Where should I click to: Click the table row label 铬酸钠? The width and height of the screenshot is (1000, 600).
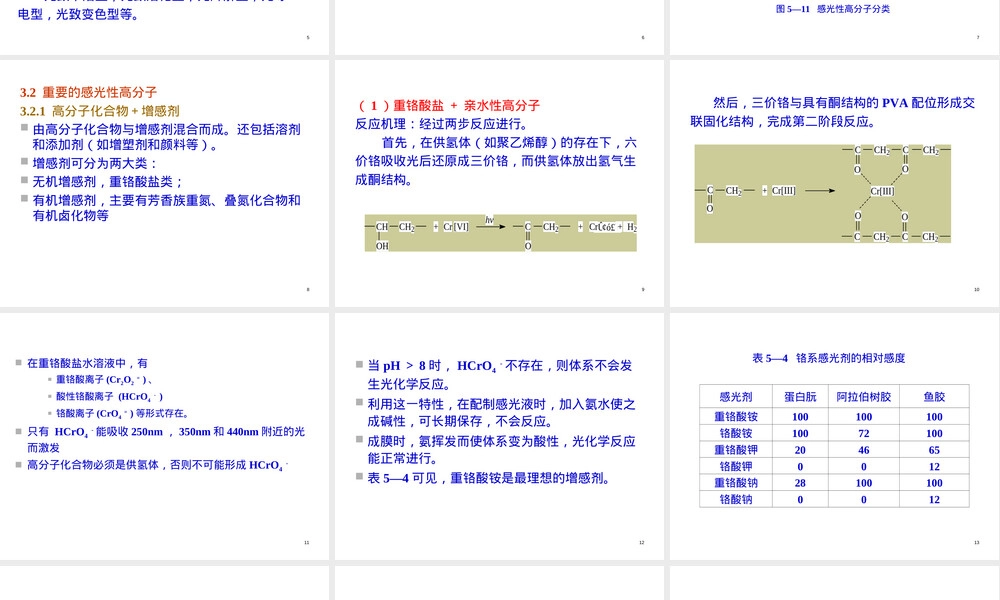click(736, 499)
